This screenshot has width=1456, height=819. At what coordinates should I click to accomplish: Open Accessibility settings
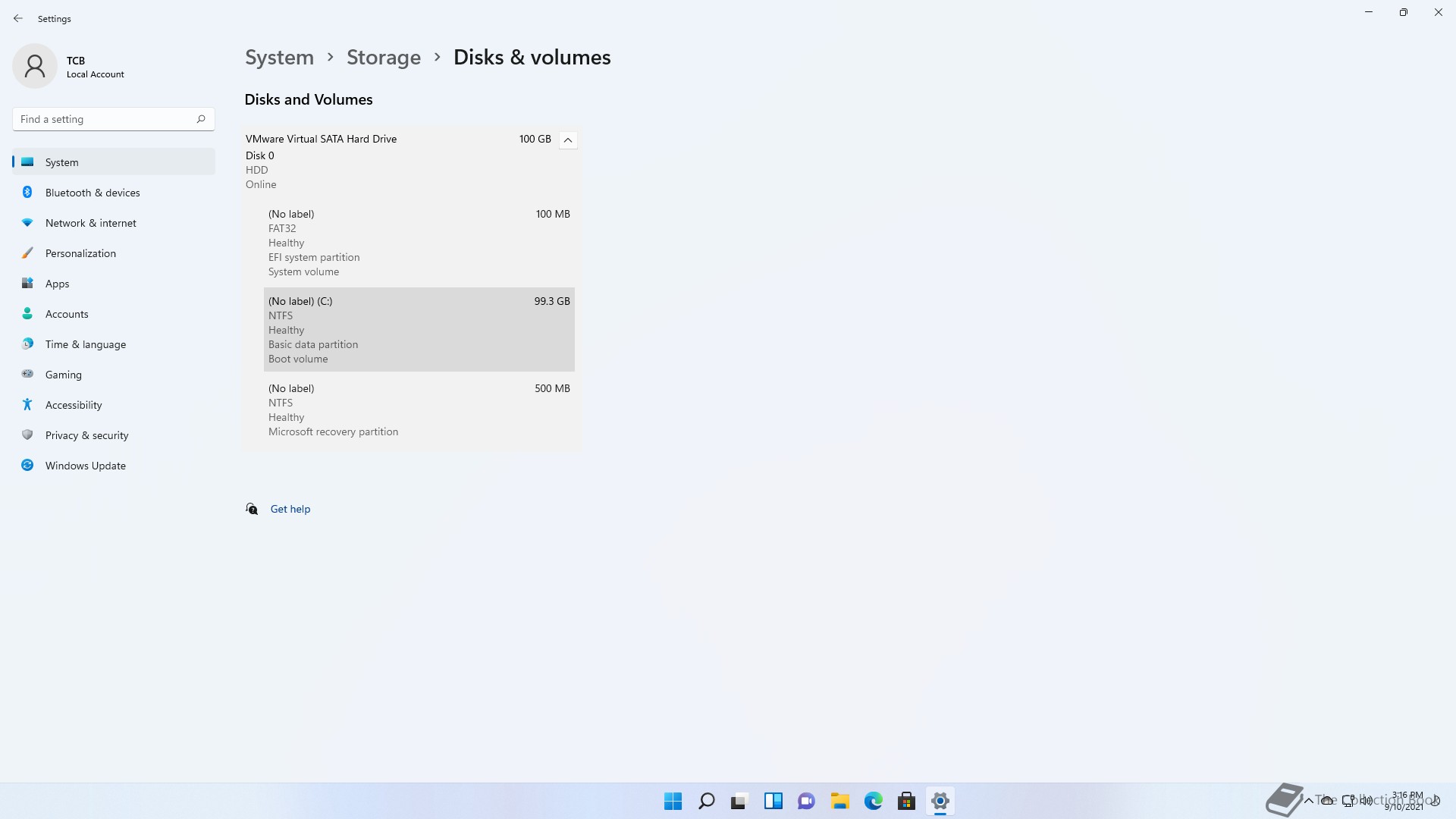click(x=114, y=405)
